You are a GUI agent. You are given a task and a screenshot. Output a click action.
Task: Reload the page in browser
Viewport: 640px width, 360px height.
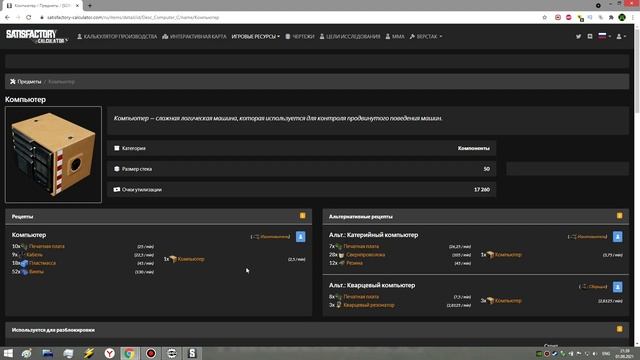(x=29, y=18)
